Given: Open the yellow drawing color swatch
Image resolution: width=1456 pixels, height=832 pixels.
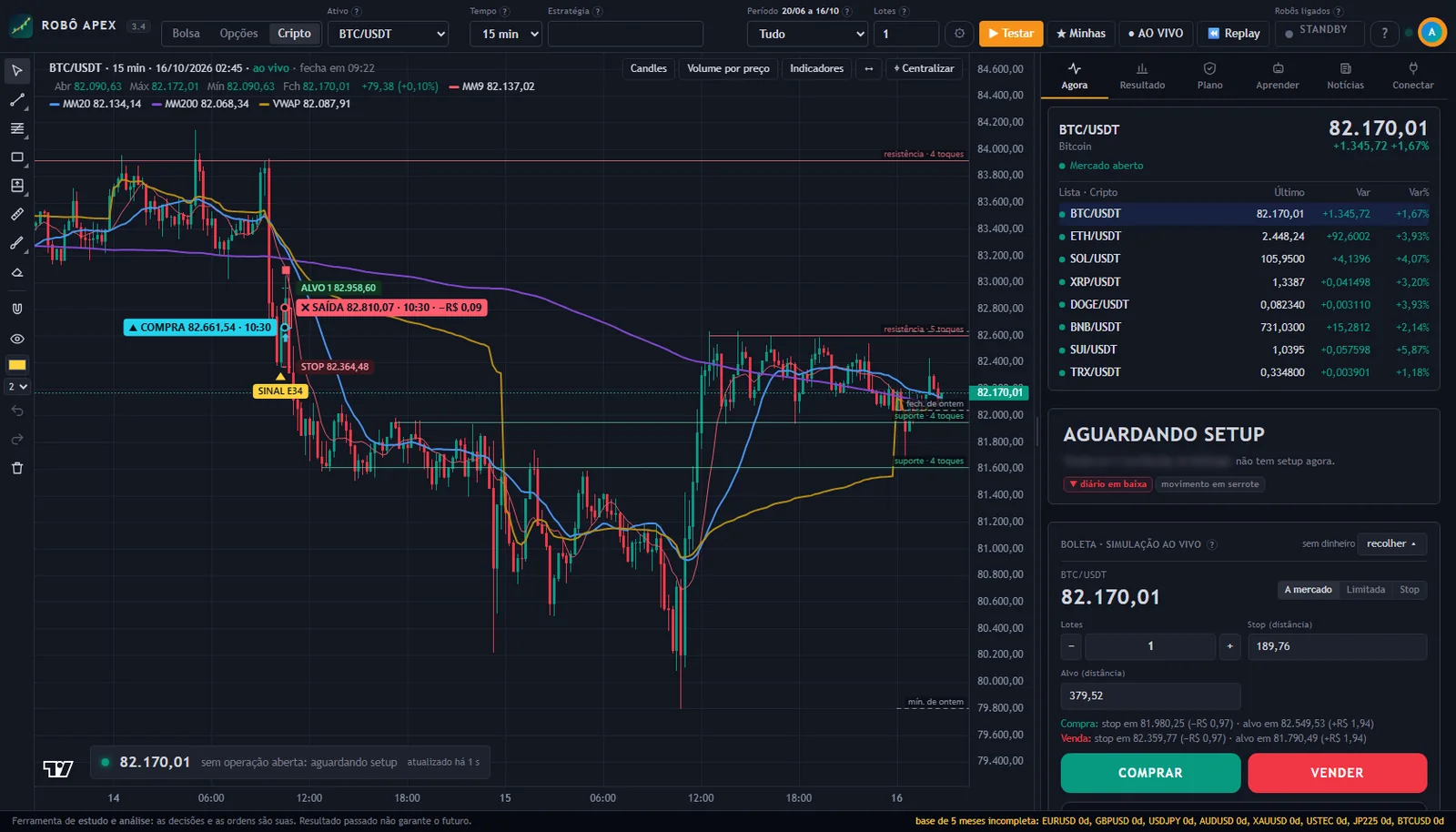Looking at the screenshot, I should tap(16, 365).
